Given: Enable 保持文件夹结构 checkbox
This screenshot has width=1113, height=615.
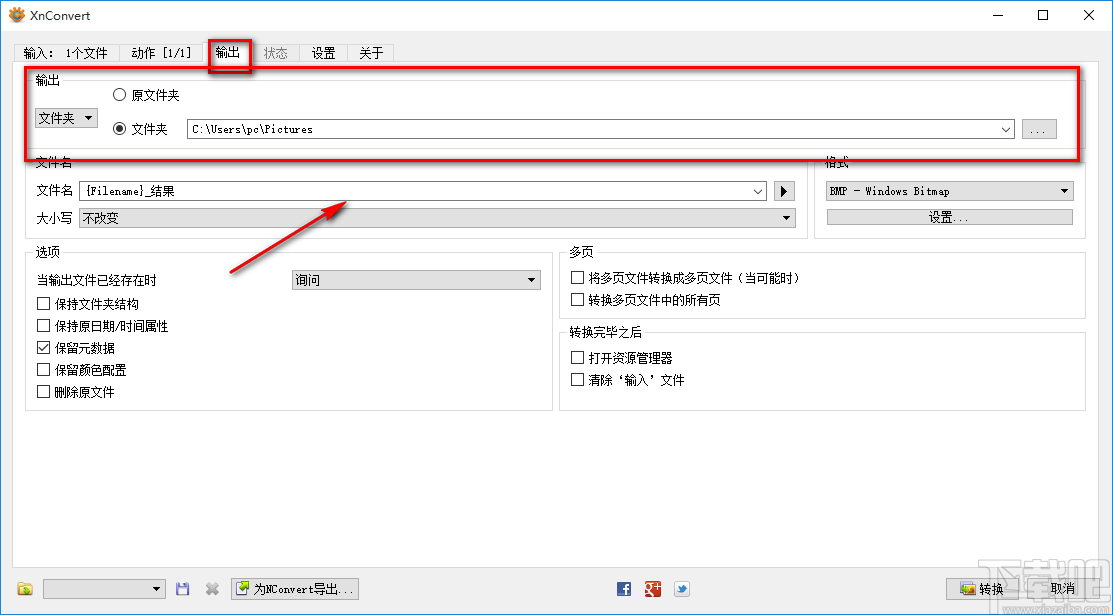Looking at the screenshot, I should [43, 304].
